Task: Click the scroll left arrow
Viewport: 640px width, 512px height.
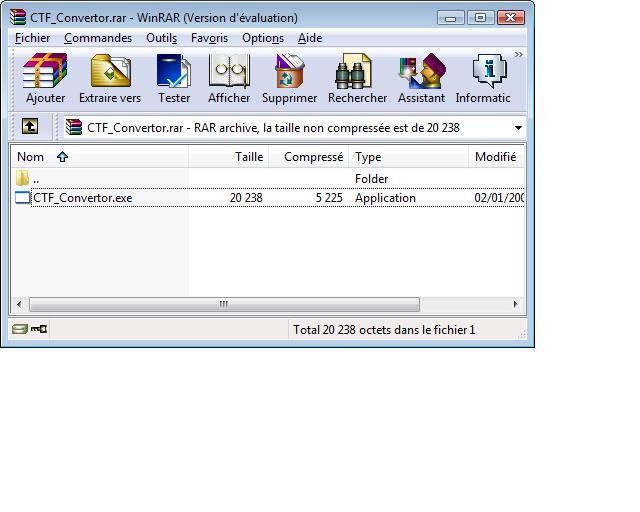Action: (x=19, y=304)
